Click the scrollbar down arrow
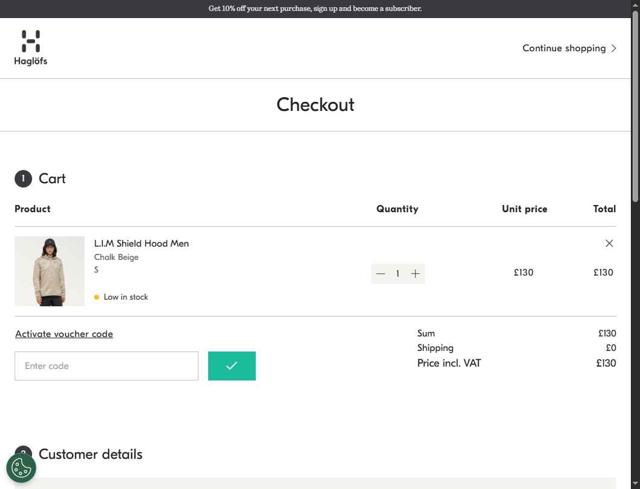 [x=636, y=485]
